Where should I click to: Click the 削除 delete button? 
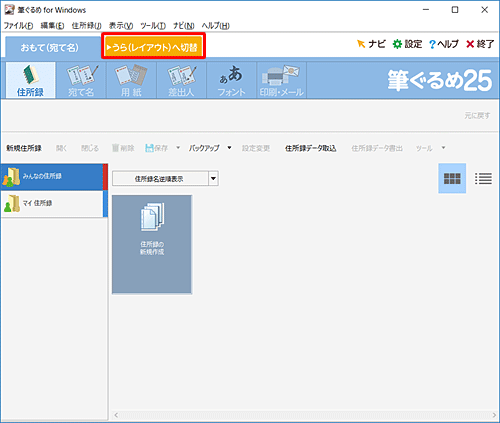(x=123, y=148)
